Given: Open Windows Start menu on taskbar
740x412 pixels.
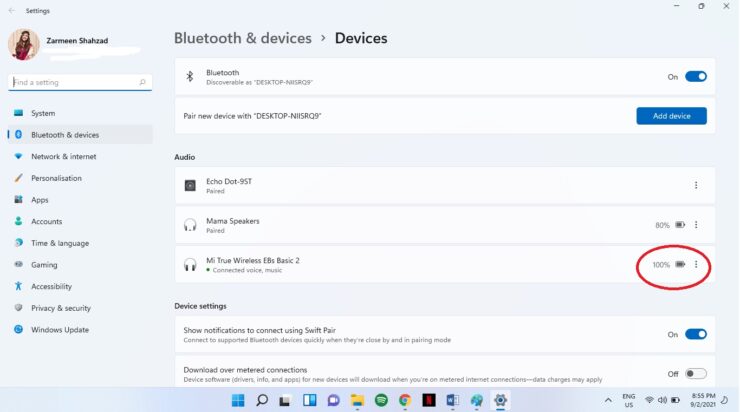Looking at the screenshot, I should click(x=238, y=400).
